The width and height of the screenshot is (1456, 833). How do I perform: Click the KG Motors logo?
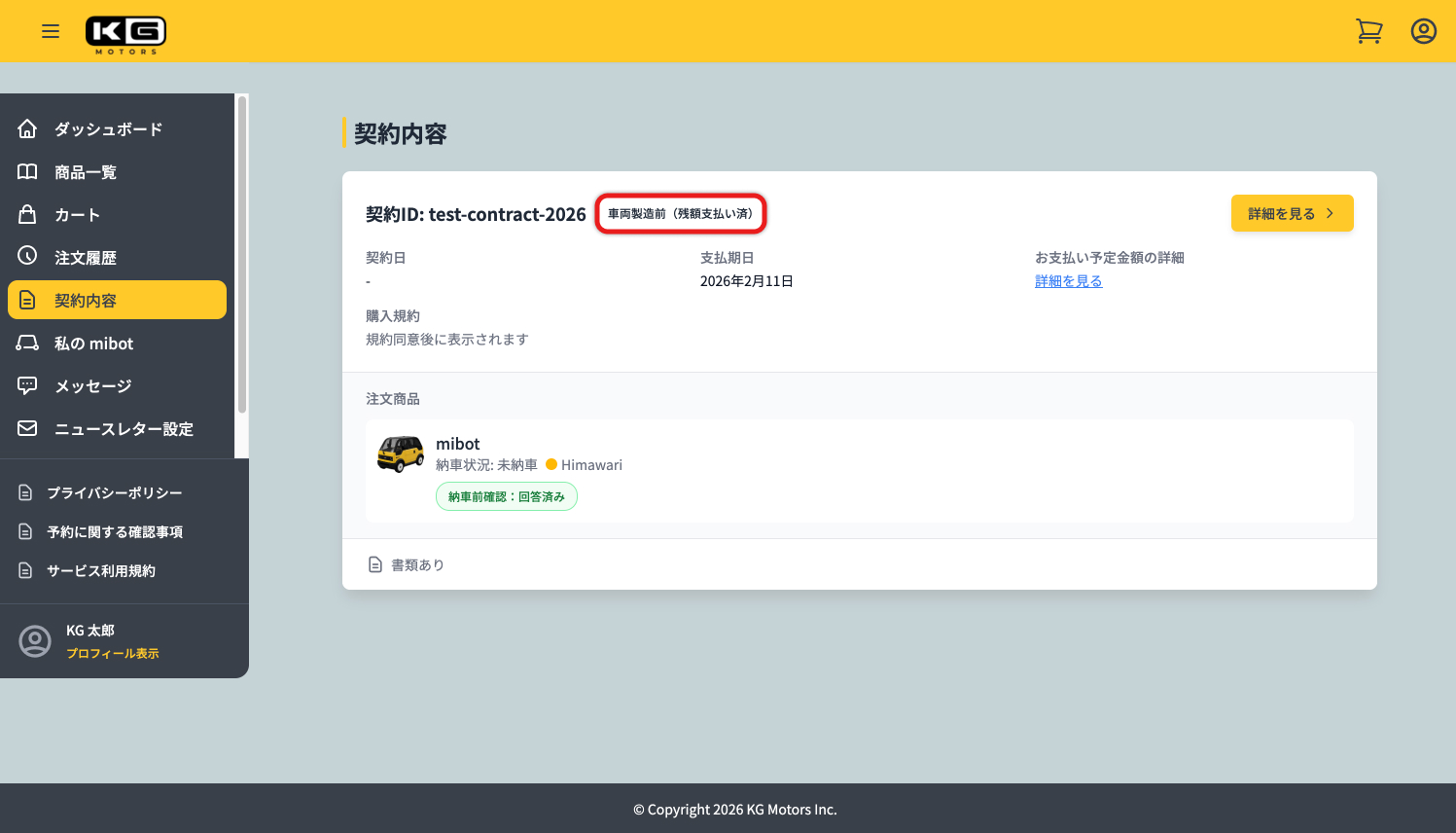125,30
